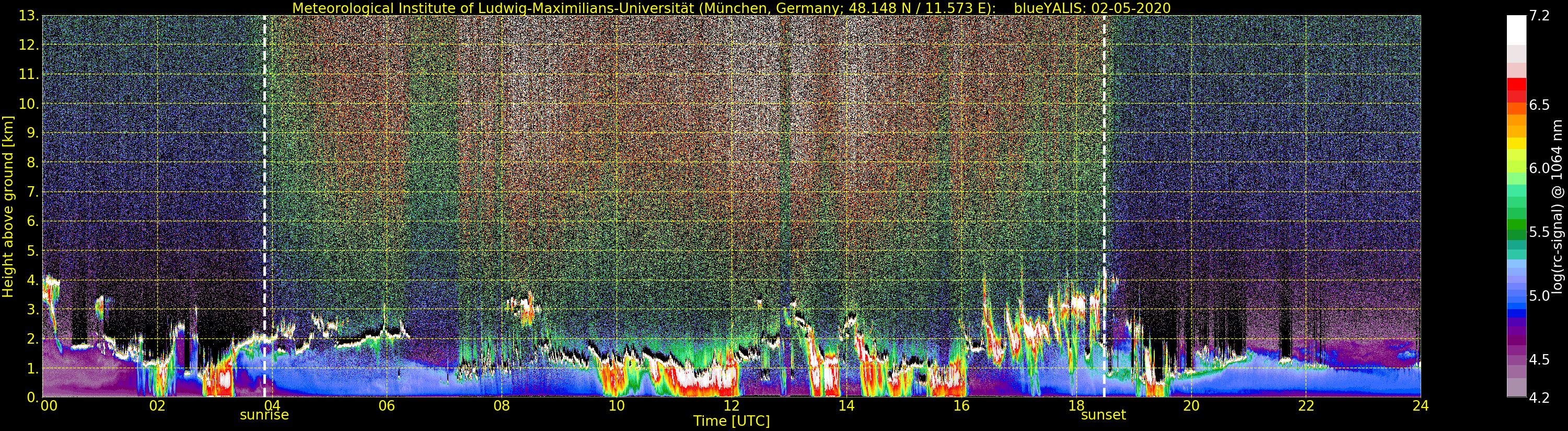Click the height axis tick label '3.'

(33, 310)
